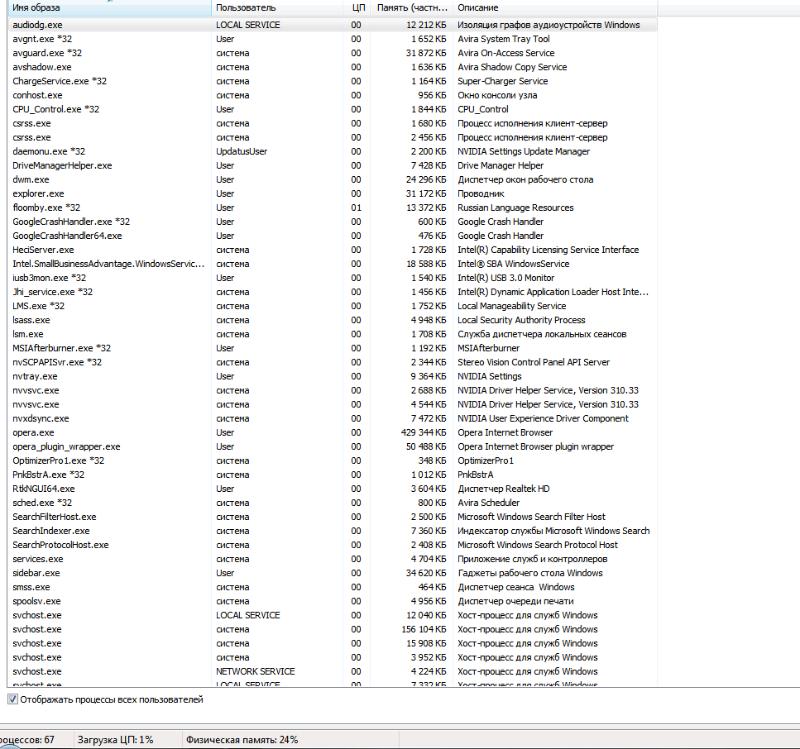
Task: Click the Диспетчер Realtek HD description
Action: 503,489
